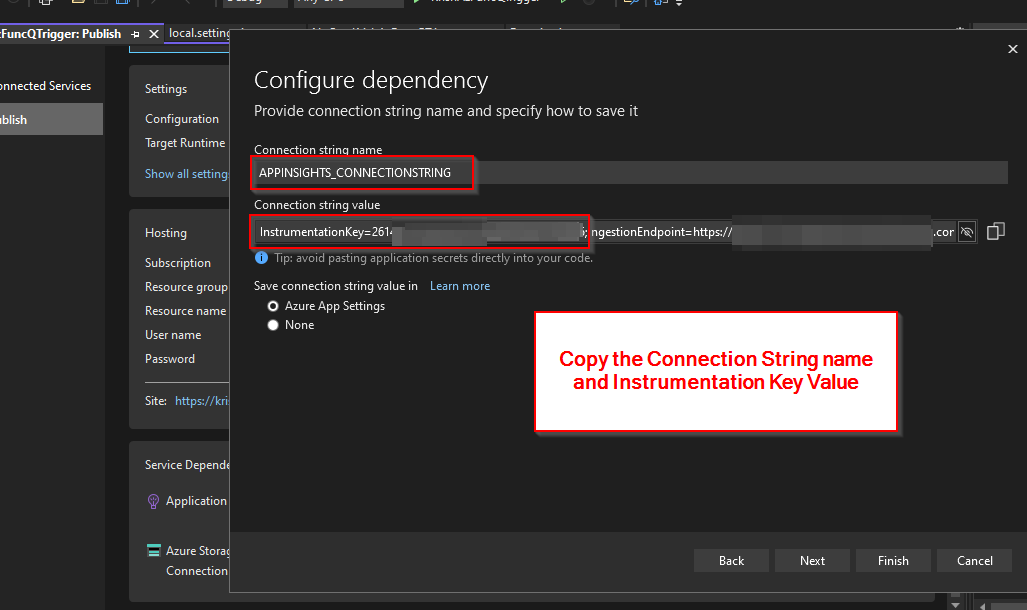Close the FuncQTrigger Publish tab
The height and width of the screenshot is (610, 1027).
[x=154, y=34]
